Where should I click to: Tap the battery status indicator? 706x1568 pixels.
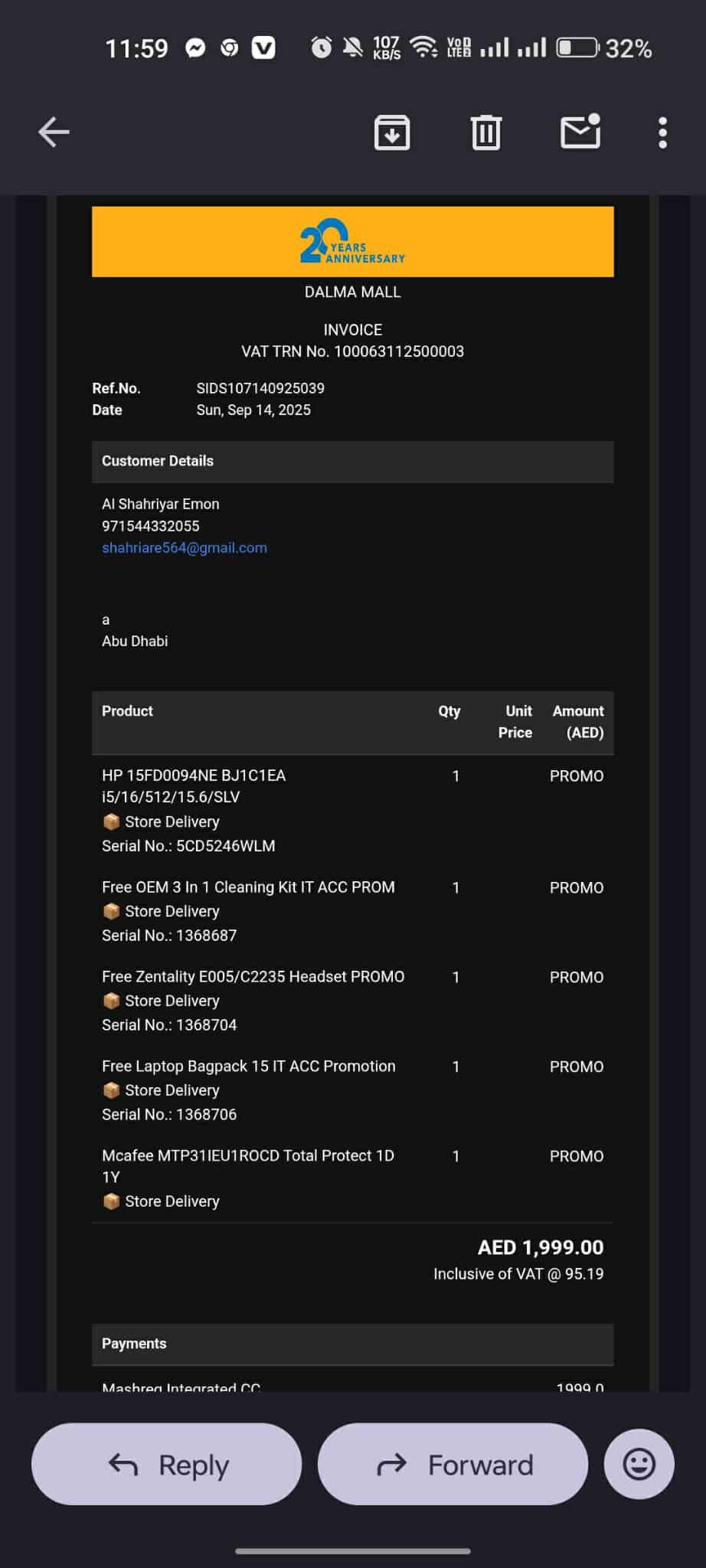[x=577, y=48]
